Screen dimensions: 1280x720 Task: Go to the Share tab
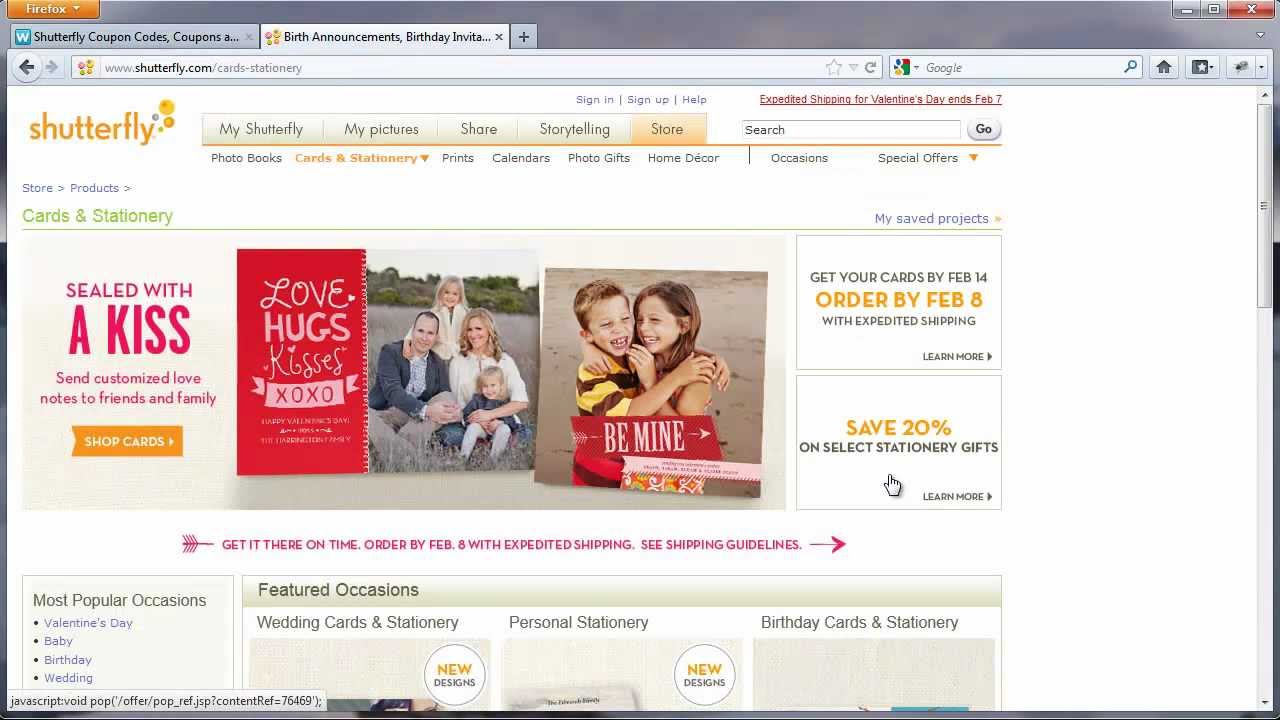coord(479,129)
